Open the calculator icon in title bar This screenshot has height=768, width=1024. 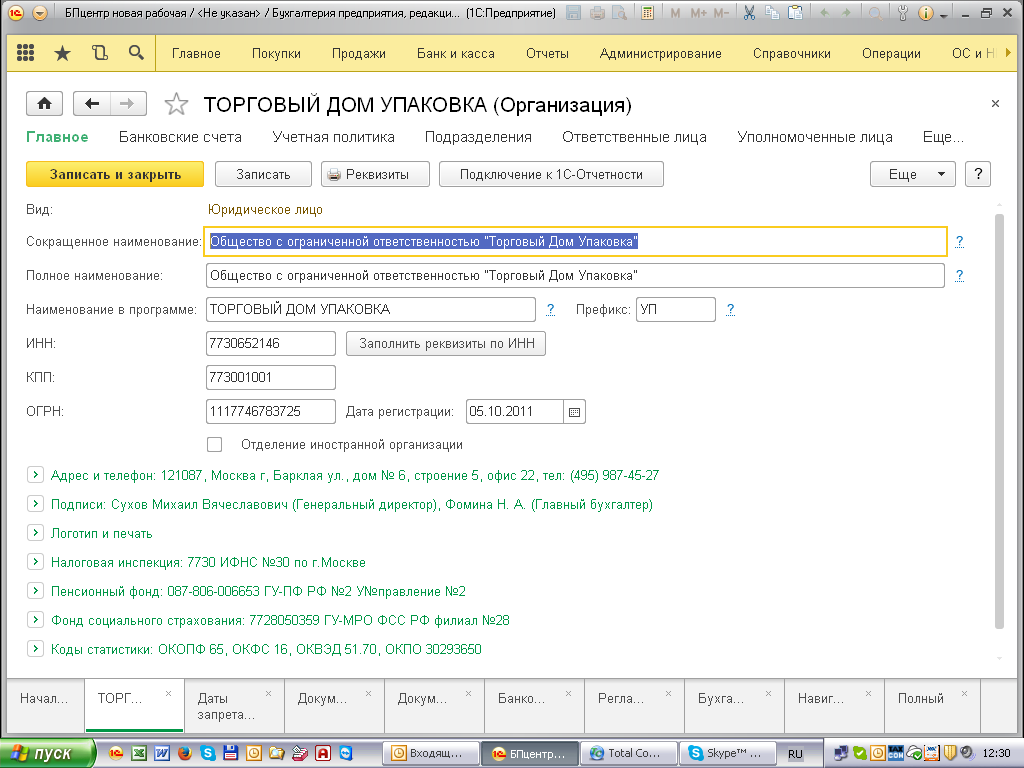[x=648, y=14]
